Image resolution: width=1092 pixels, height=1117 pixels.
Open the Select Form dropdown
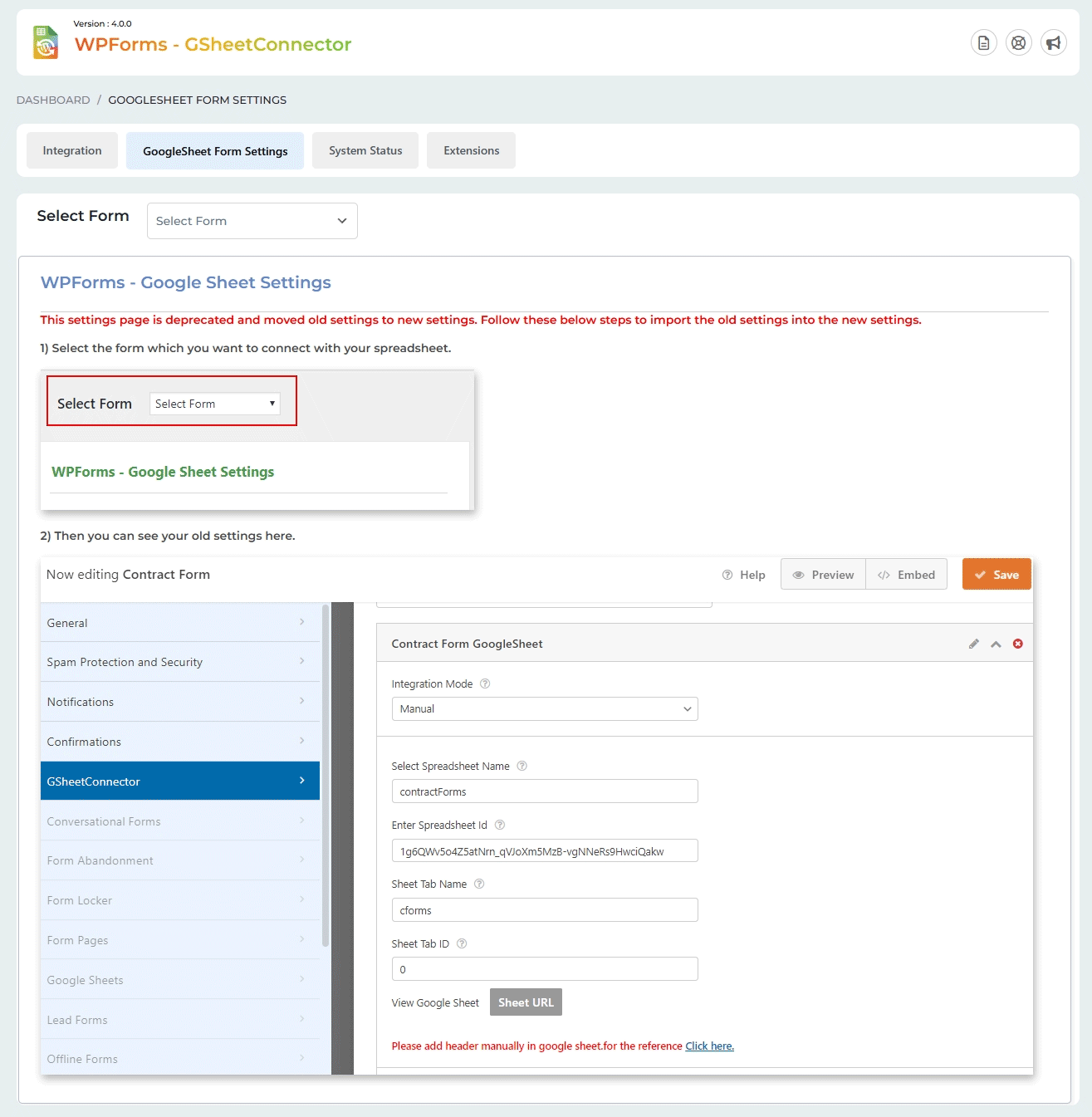click(252, 221)
